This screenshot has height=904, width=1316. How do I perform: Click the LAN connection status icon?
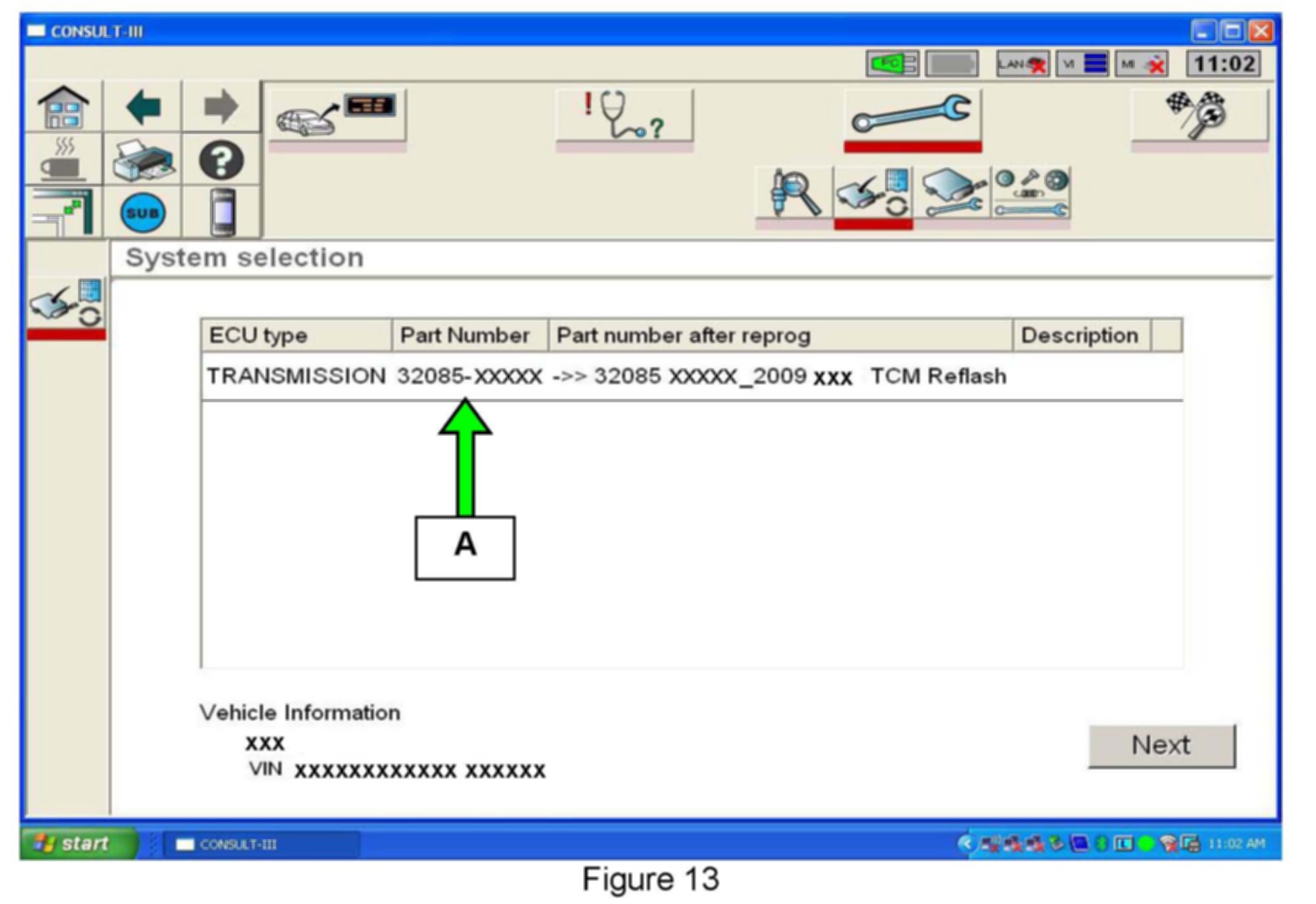point(1023,64)
